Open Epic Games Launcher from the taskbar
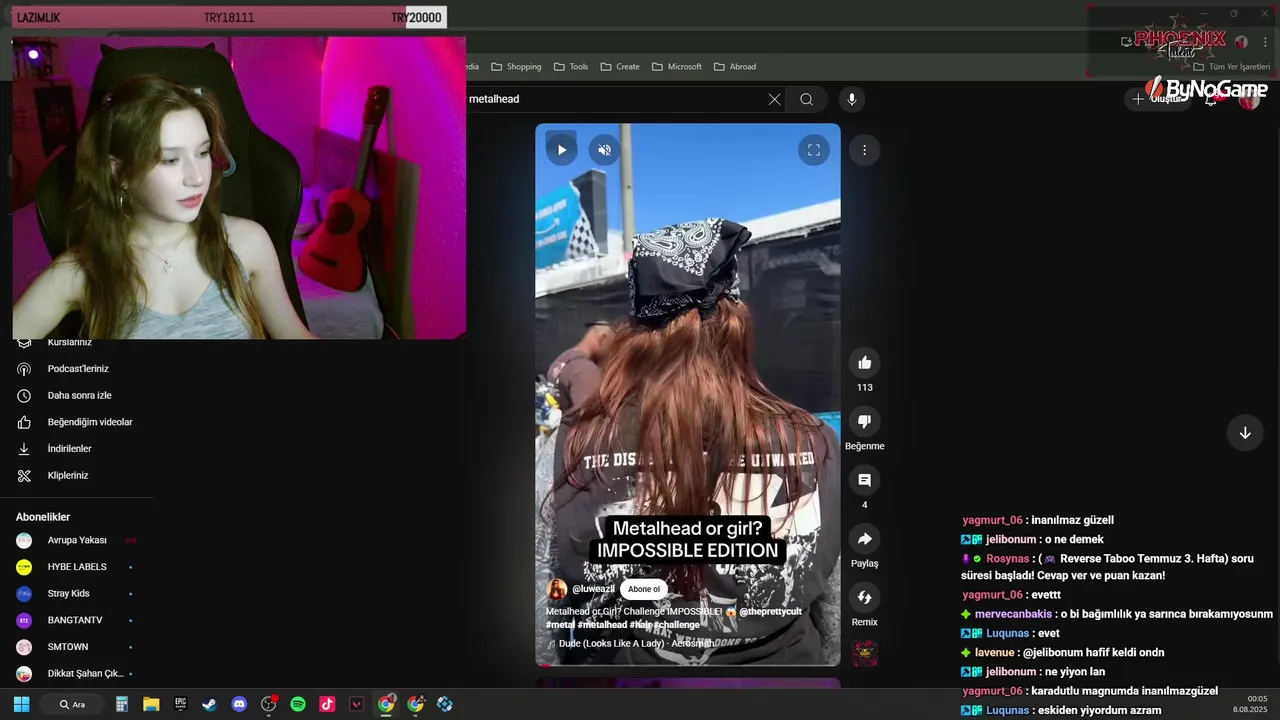1280x720 pixels. [x=180, y=704]
